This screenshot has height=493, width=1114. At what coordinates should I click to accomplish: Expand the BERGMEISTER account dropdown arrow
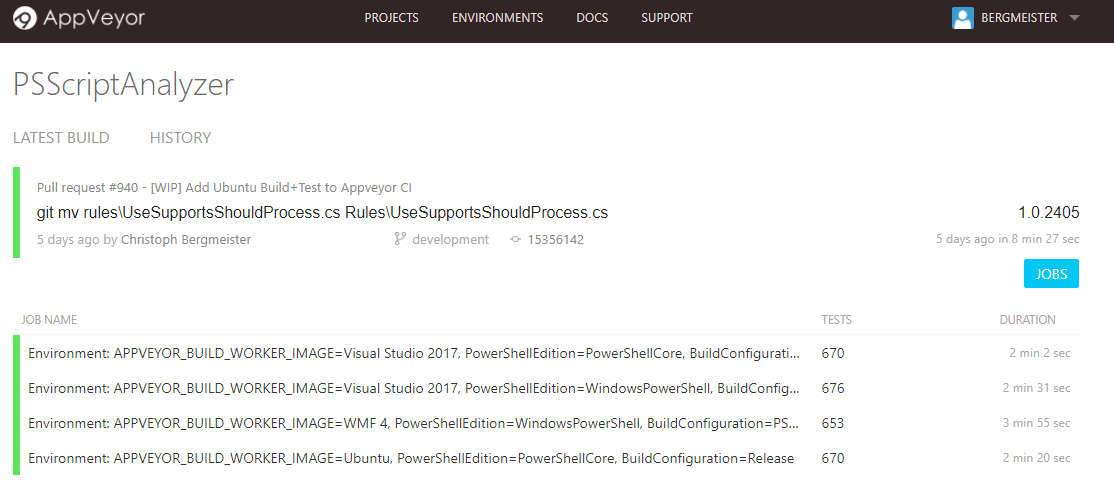tap(1074, 18)
